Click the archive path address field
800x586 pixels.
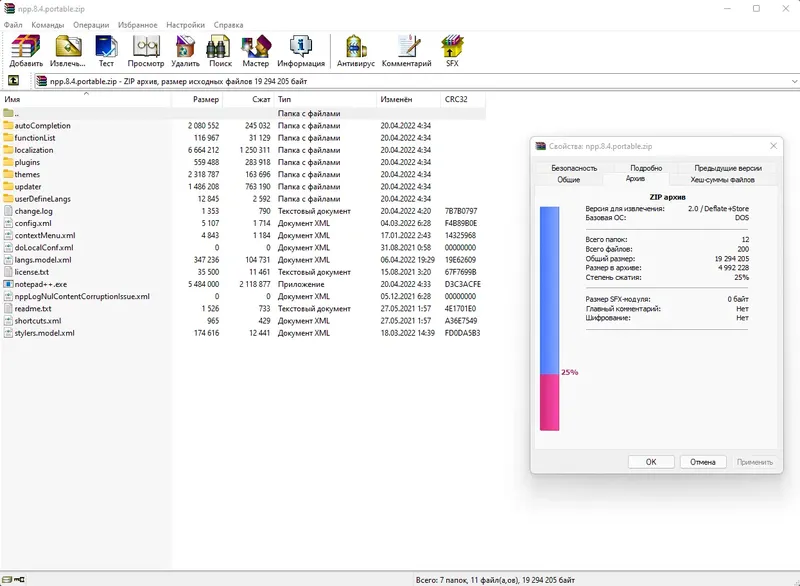pyautogui.click(x=416, y=81)
